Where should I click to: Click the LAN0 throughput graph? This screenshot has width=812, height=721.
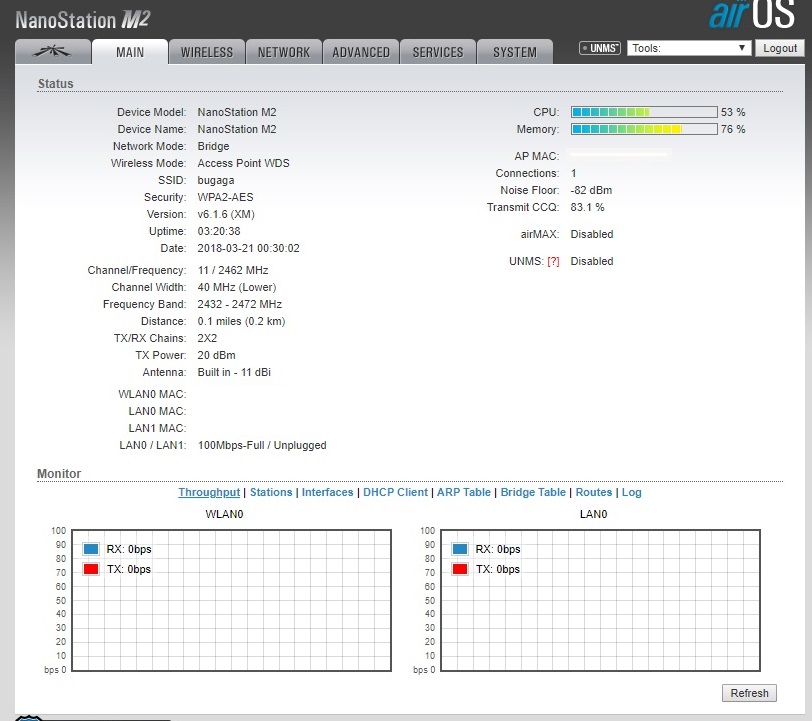600,600
